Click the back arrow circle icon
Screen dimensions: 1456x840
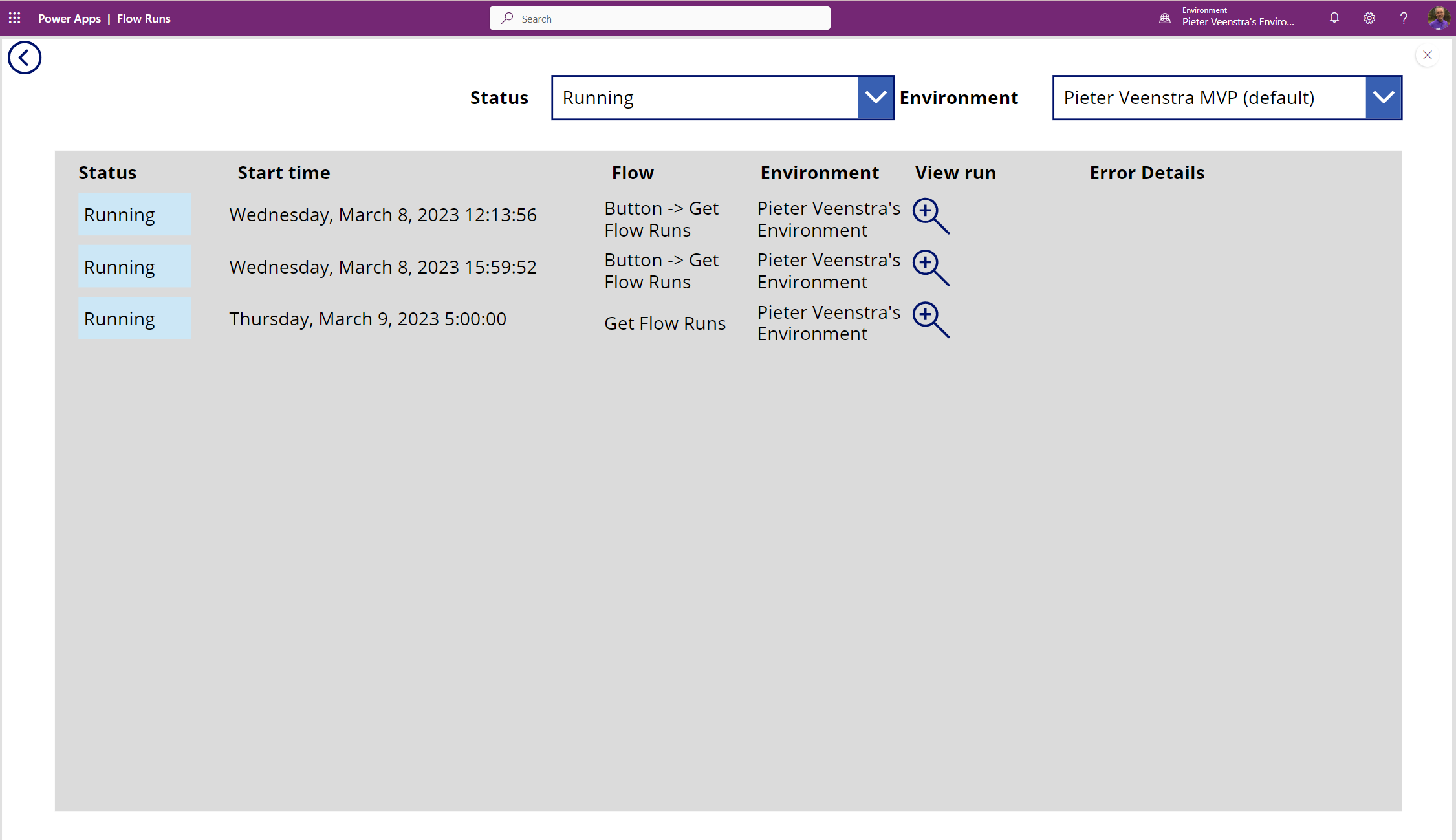pyautogui.click(x=25, y=58)
